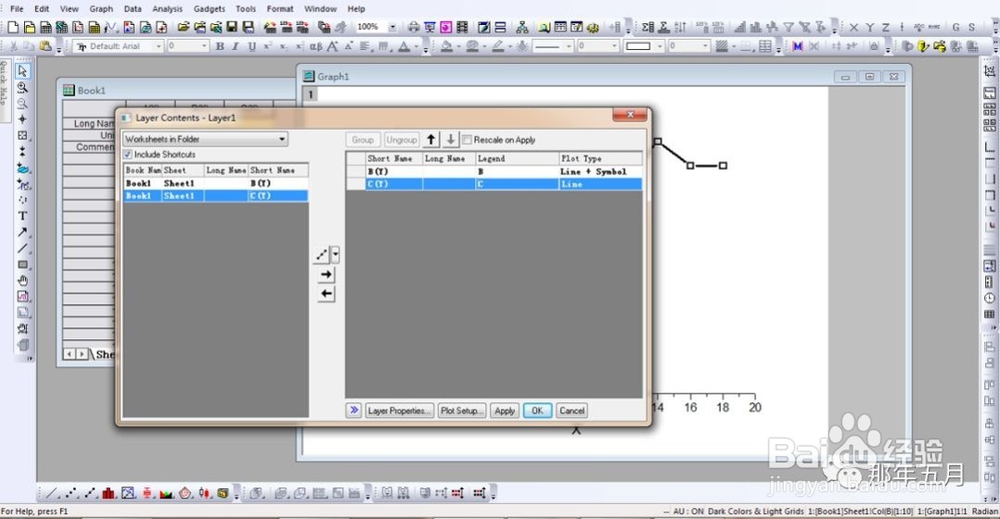1000x519 pixels.
Task: Toggle Include Shortcuts checkbox
Action: coord(128,154)
